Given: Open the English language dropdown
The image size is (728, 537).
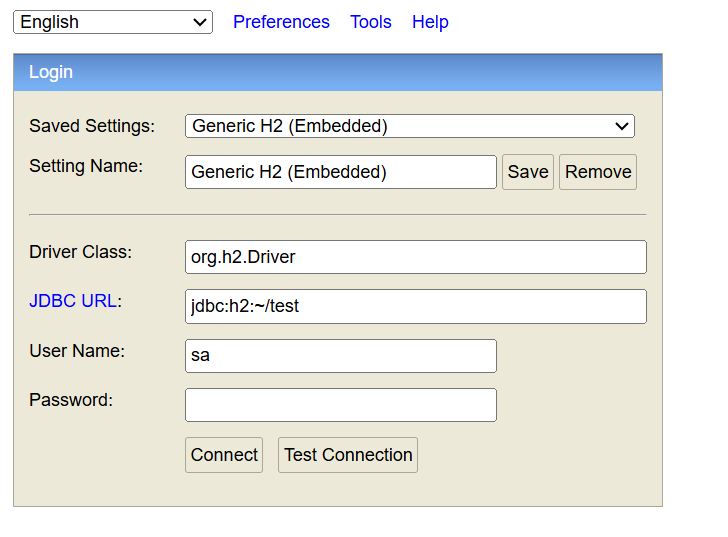Looking at the screenshot, I should (113, 22).
